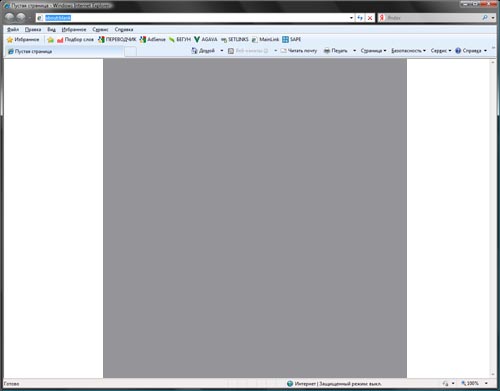500x391 pixels.
Task: Expand the Безопасность command bar dropdown
Action: coord(408,51)
